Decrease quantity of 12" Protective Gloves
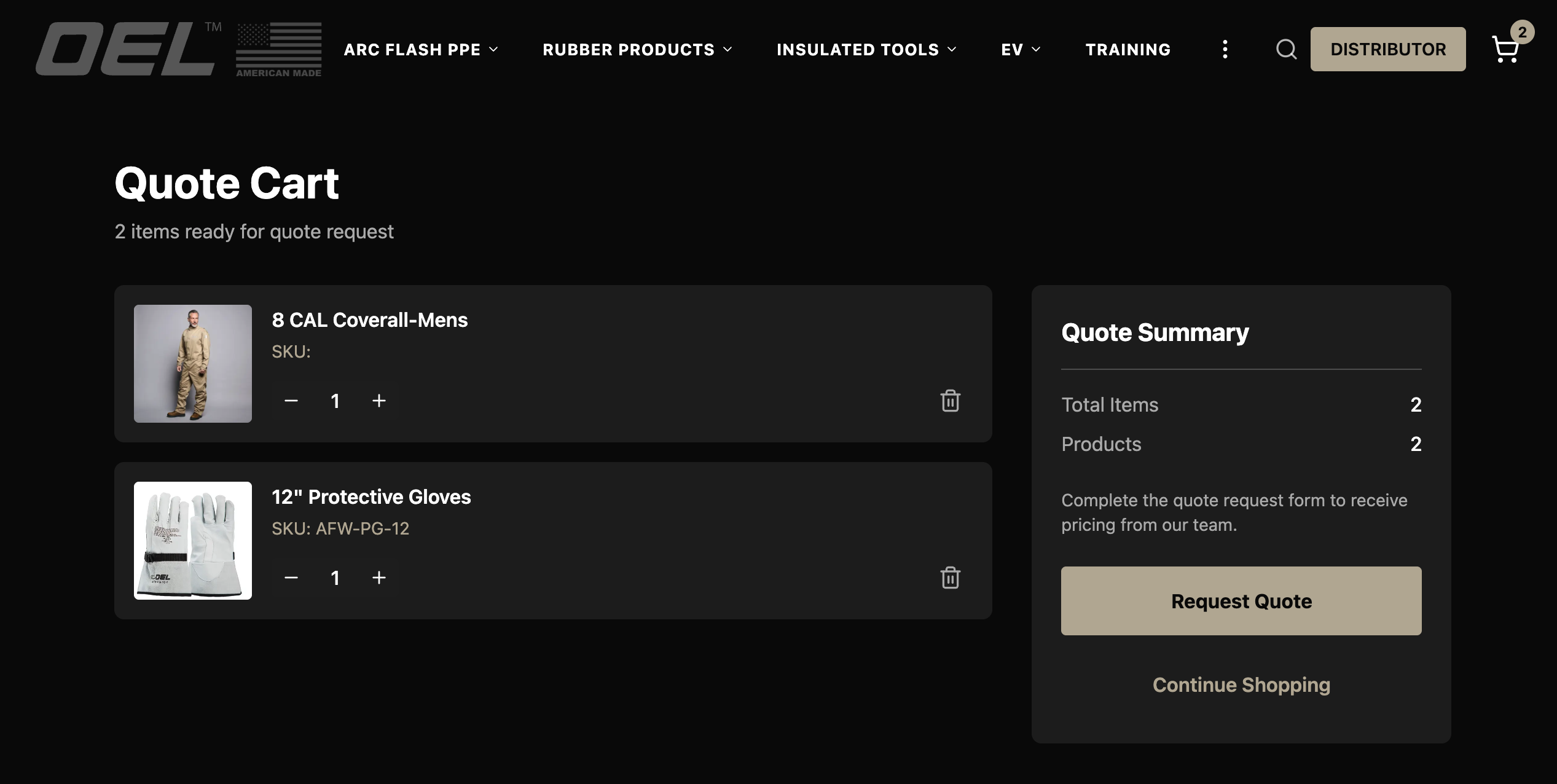Viewport: 1557px width, 784px height. tap(291, 578)
